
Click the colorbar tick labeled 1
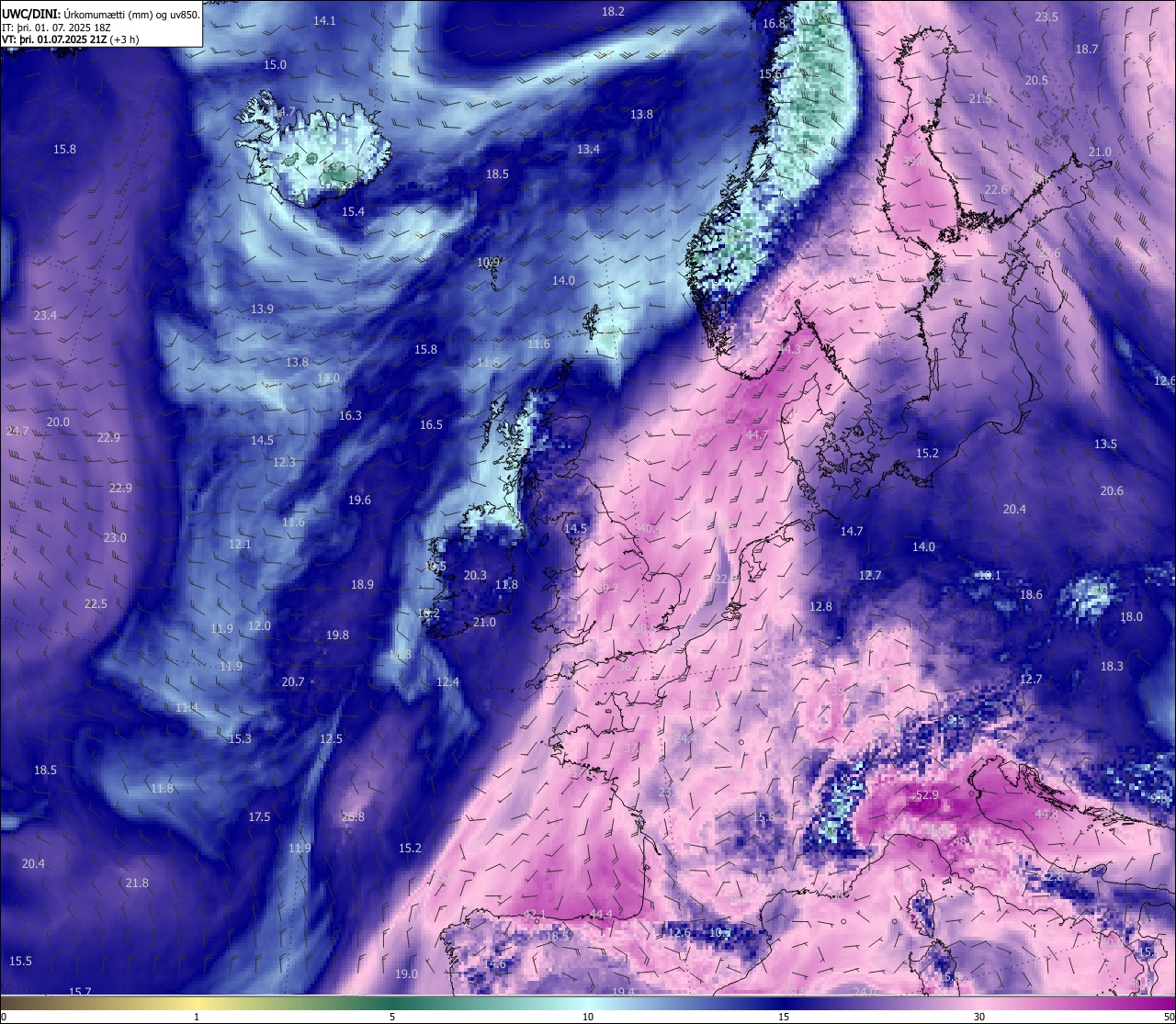pos(197,1016)
